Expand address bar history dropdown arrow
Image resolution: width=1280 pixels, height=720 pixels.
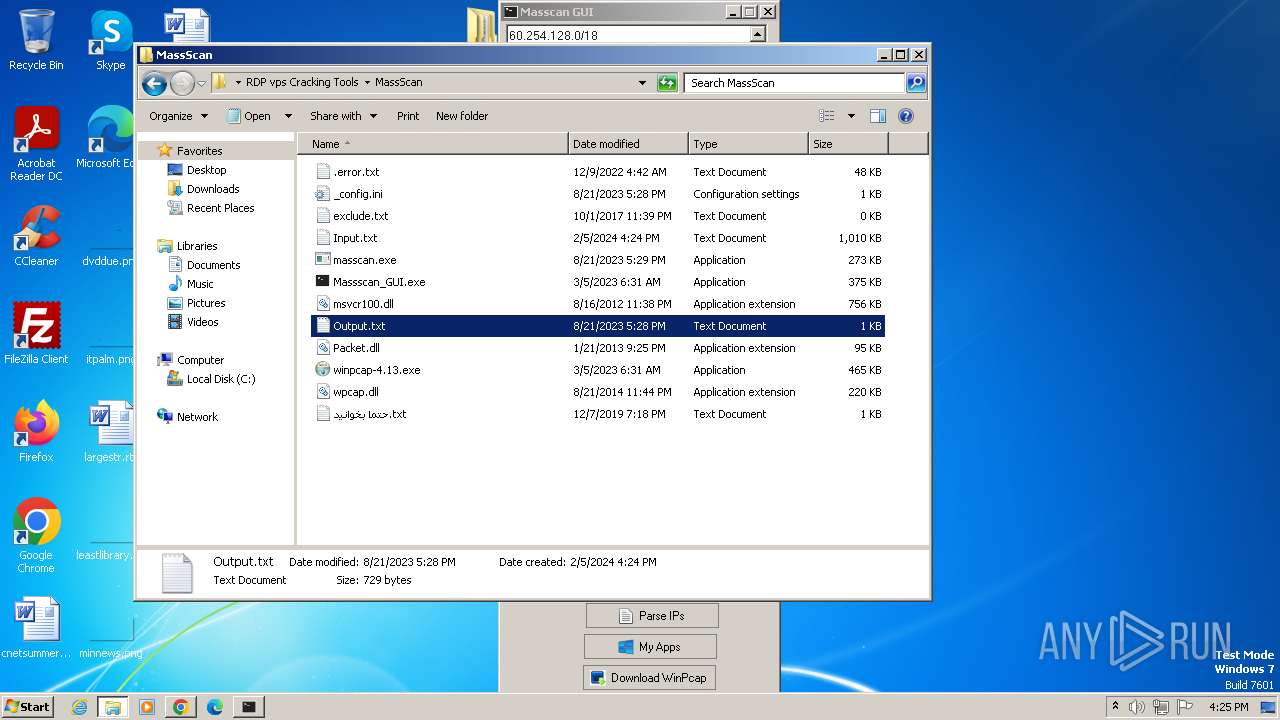click(x=642, y=83)
